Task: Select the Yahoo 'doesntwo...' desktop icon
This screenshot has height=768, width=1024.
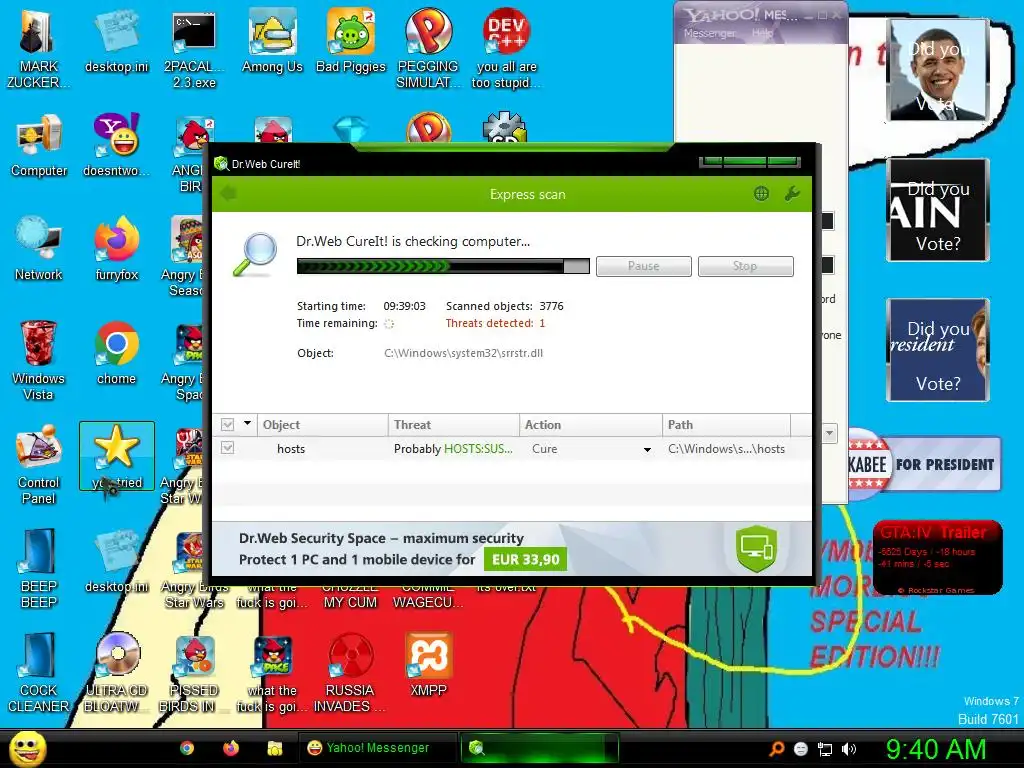Action: pos(116,145)
